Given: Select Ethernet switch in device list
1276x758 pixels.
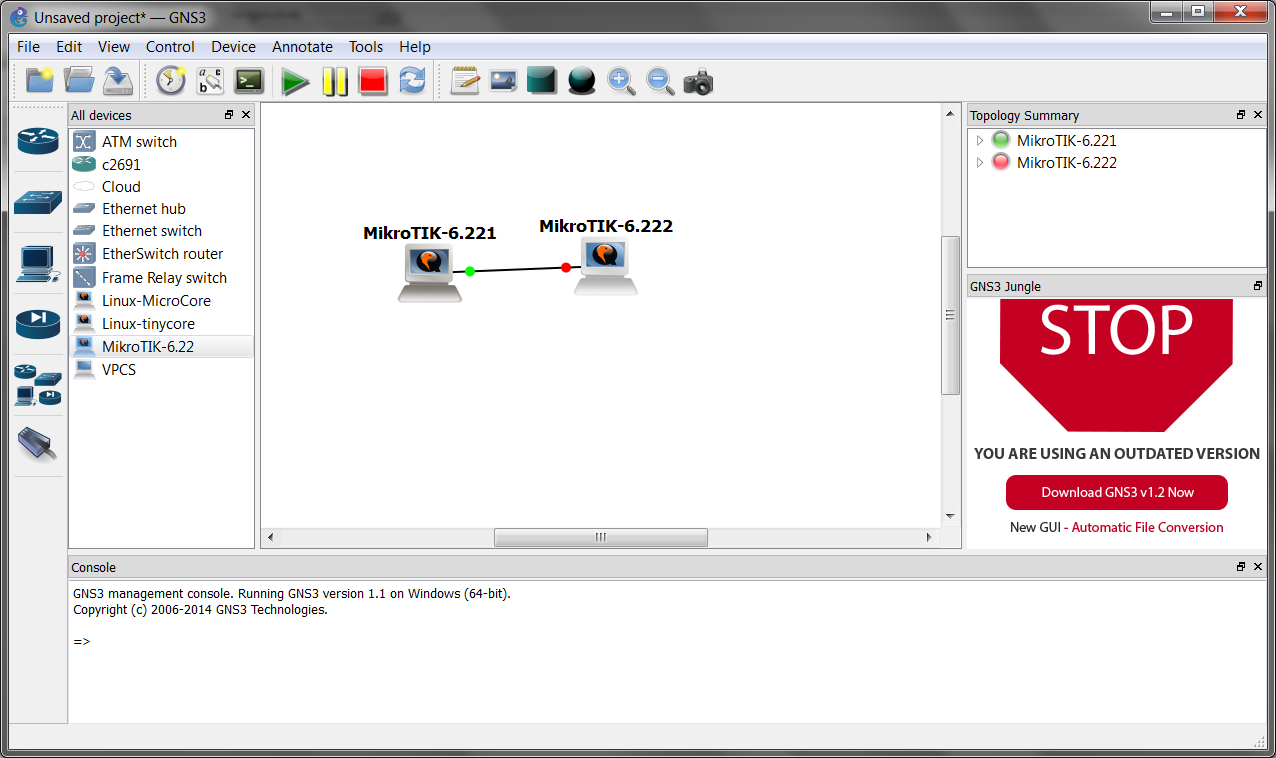Looking at the screenshot, I should pos(161,231).
